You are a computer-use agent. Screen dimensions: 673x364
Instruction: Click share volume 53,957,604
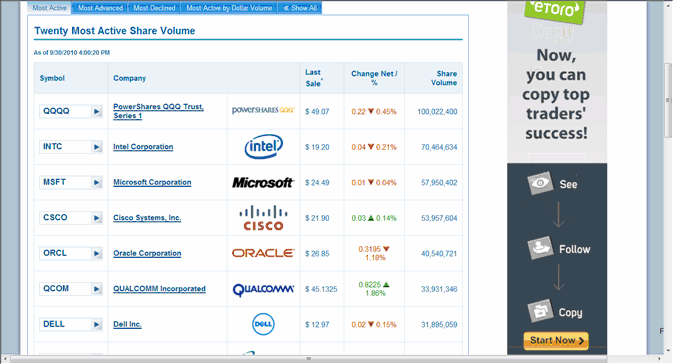click(x=439, y=218)
